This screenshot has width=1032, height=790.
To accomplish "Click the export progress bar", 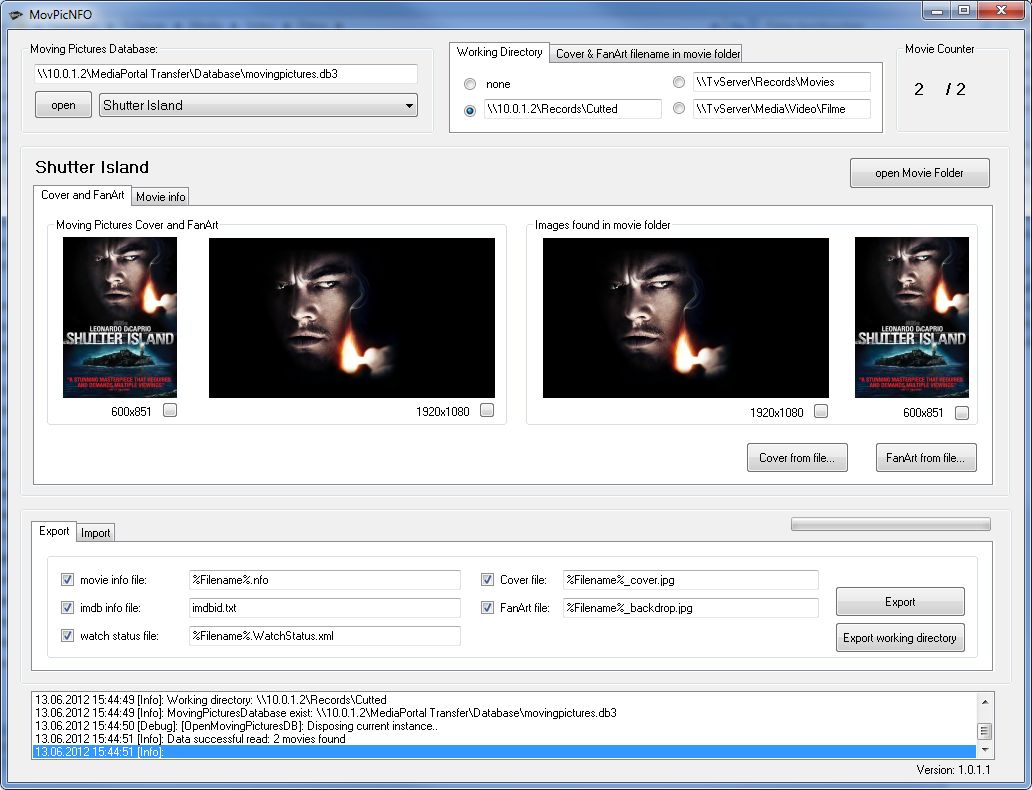I will [890, 524].
